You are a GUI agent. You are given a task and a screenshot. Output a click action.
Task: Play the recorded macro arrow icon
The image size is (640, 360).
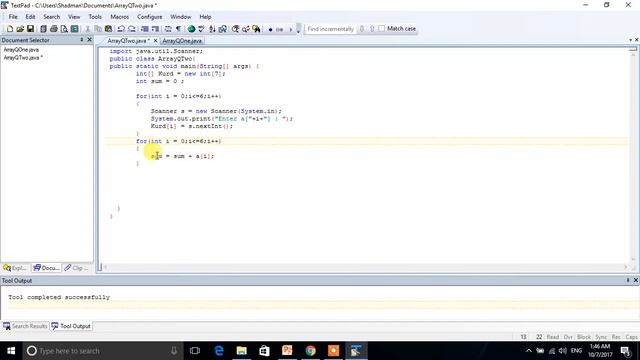(x=291, y=29)
